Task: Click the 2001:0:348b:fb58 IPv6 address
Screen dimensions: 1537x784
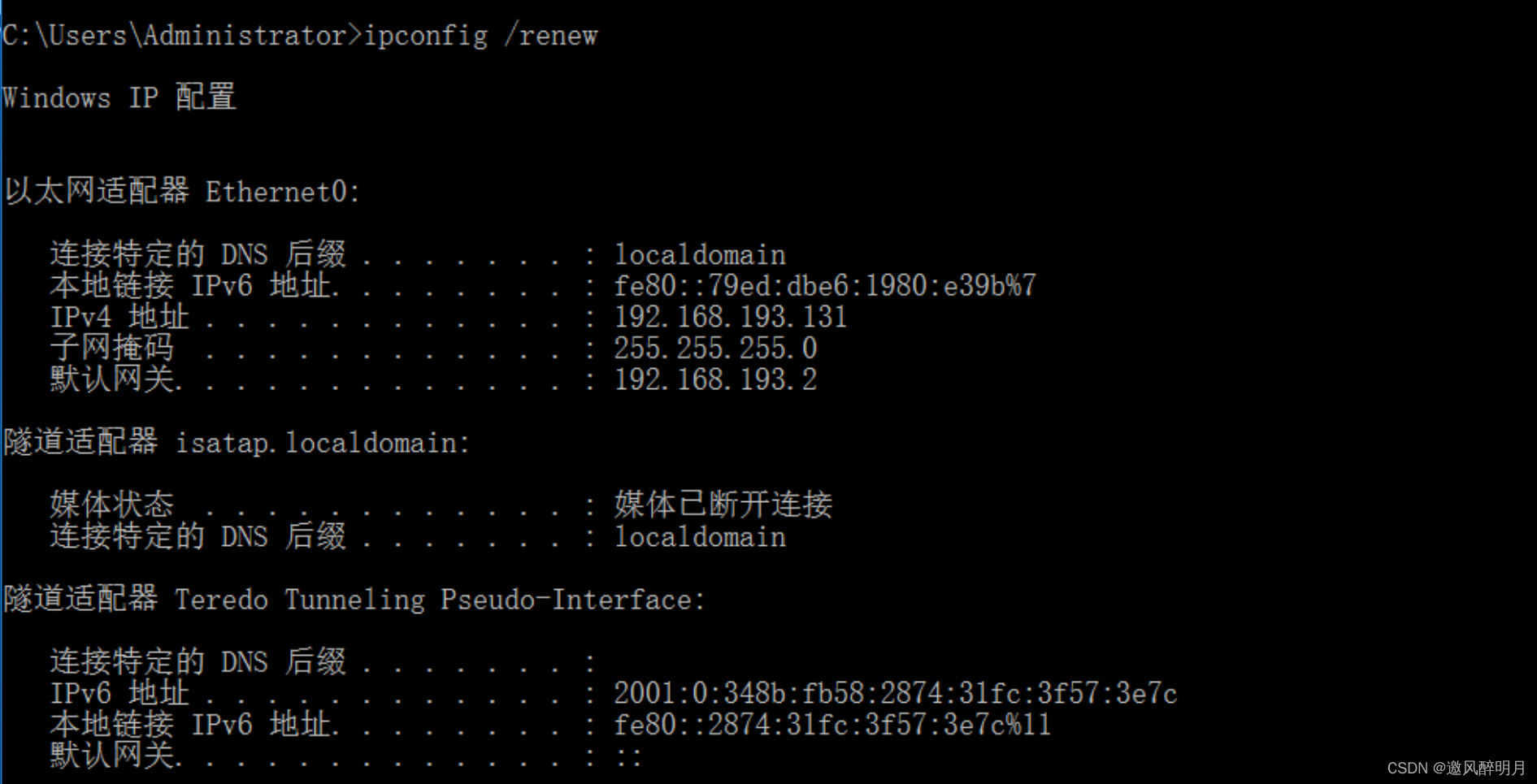Action: click(x=895, y=693)
